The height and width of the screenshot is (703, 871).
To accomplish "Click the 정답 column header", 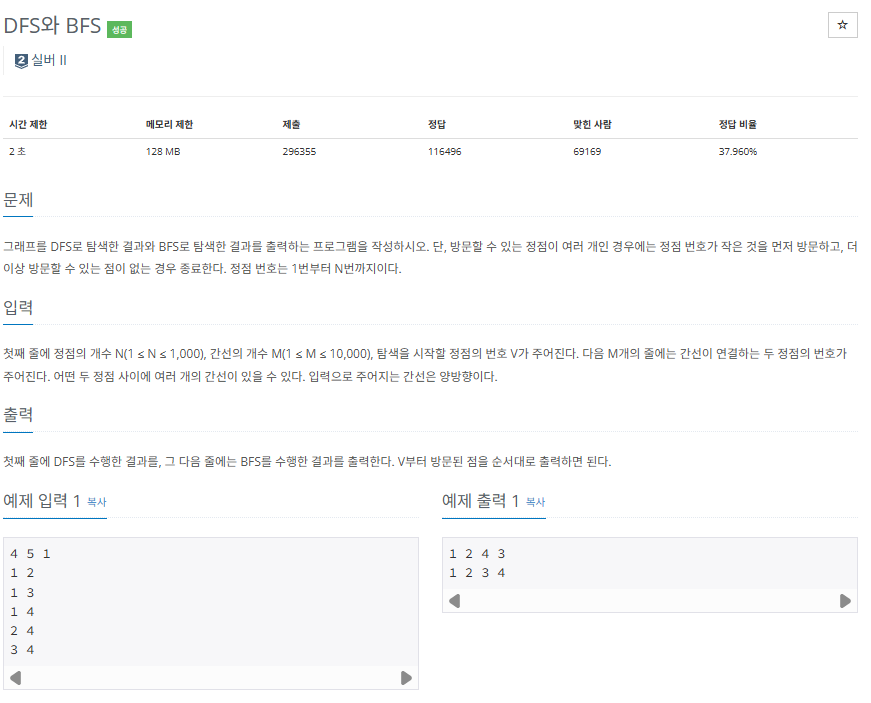I will click(437, 124).
